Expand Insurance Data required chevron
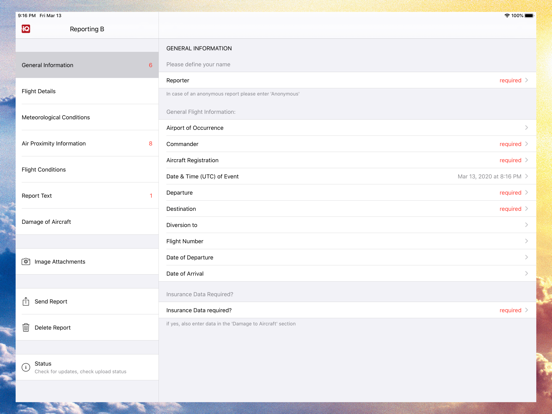Viewport: 552px width, 414px height. click(x=527, y=310)
